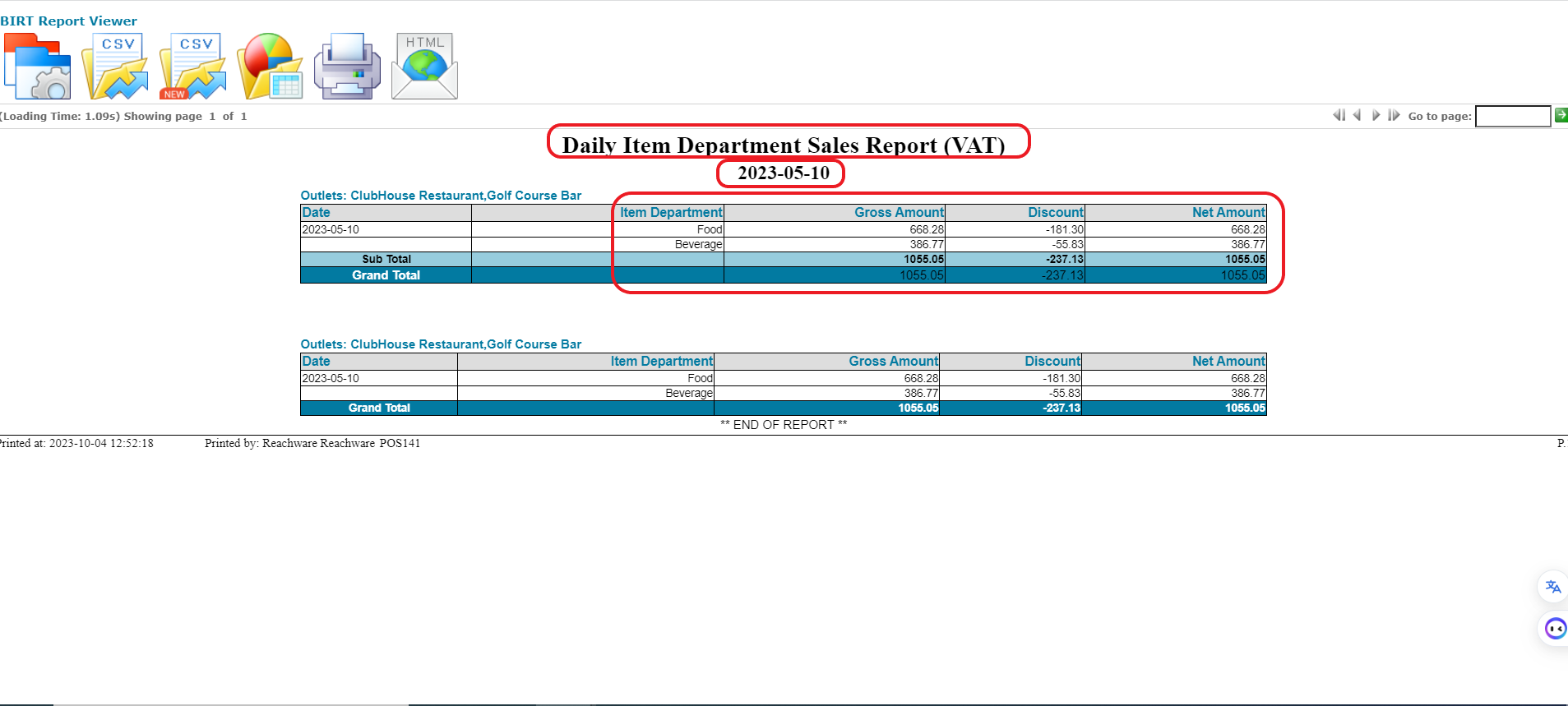Go to the previous page arrow

coord(1358,115)
